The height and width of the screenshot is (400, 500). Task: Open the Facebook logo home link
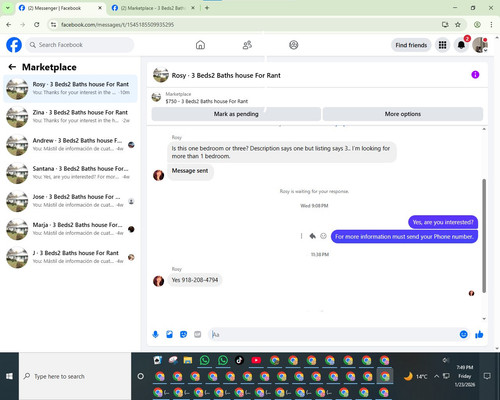tap(14, 45)
